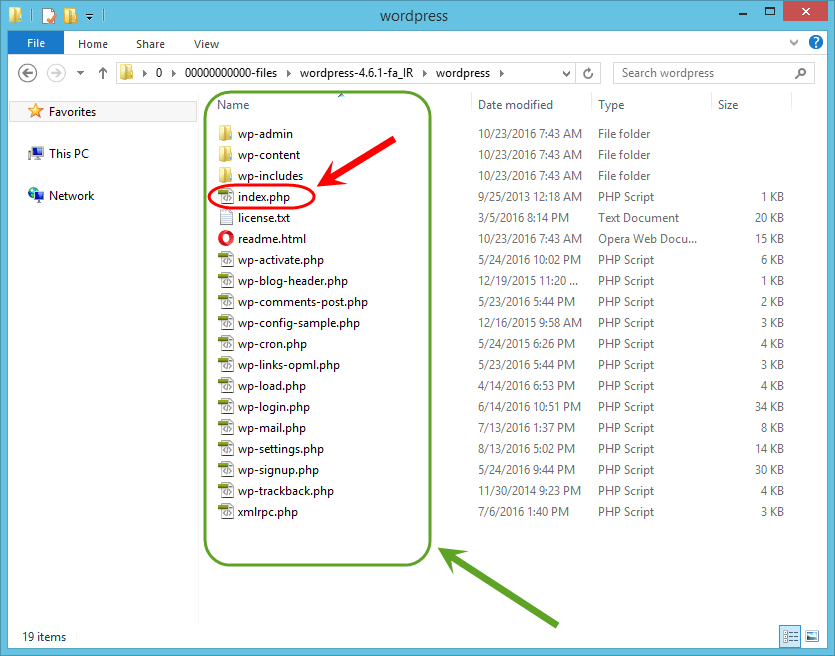Expand the arrow after wordpress in path
835x656 pixels.
click(502, 73)
